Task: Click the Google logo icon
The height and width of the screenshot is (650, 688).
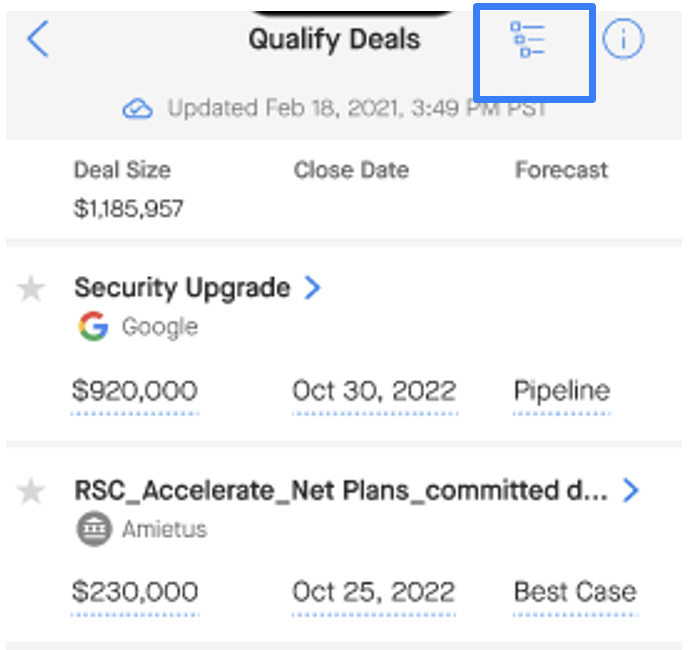Action: click(x=93, y=326)
